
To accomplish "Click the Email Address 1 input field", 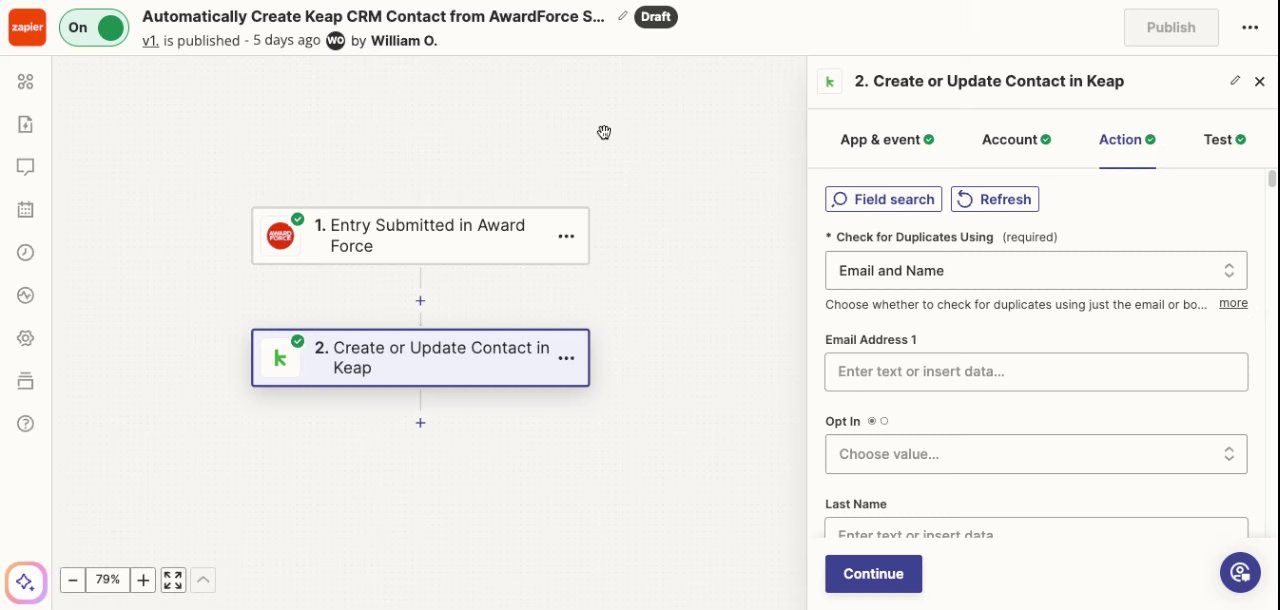I will 1036,372.
